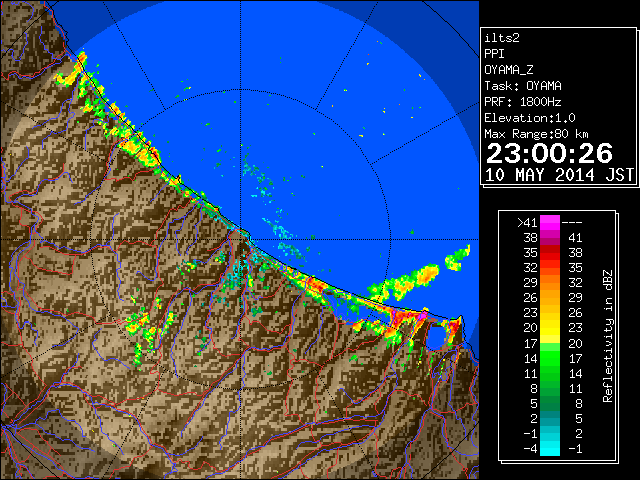Select the 'PPI' scan type text
Screen dimensions: 640x480
coord(494,54)
